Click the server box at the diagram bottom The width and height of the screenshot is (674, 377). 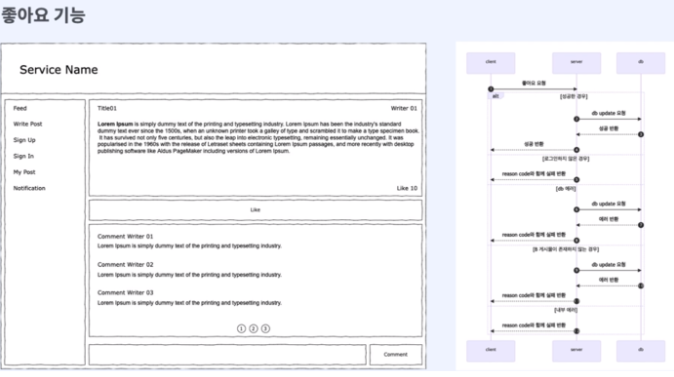click(x=576, y=351)
